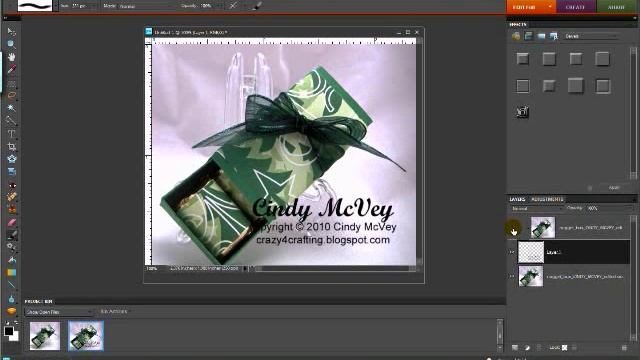Open the layer Opacity dropdown
Viewport: 640px width, 360px height.
(x=609, y=208)
